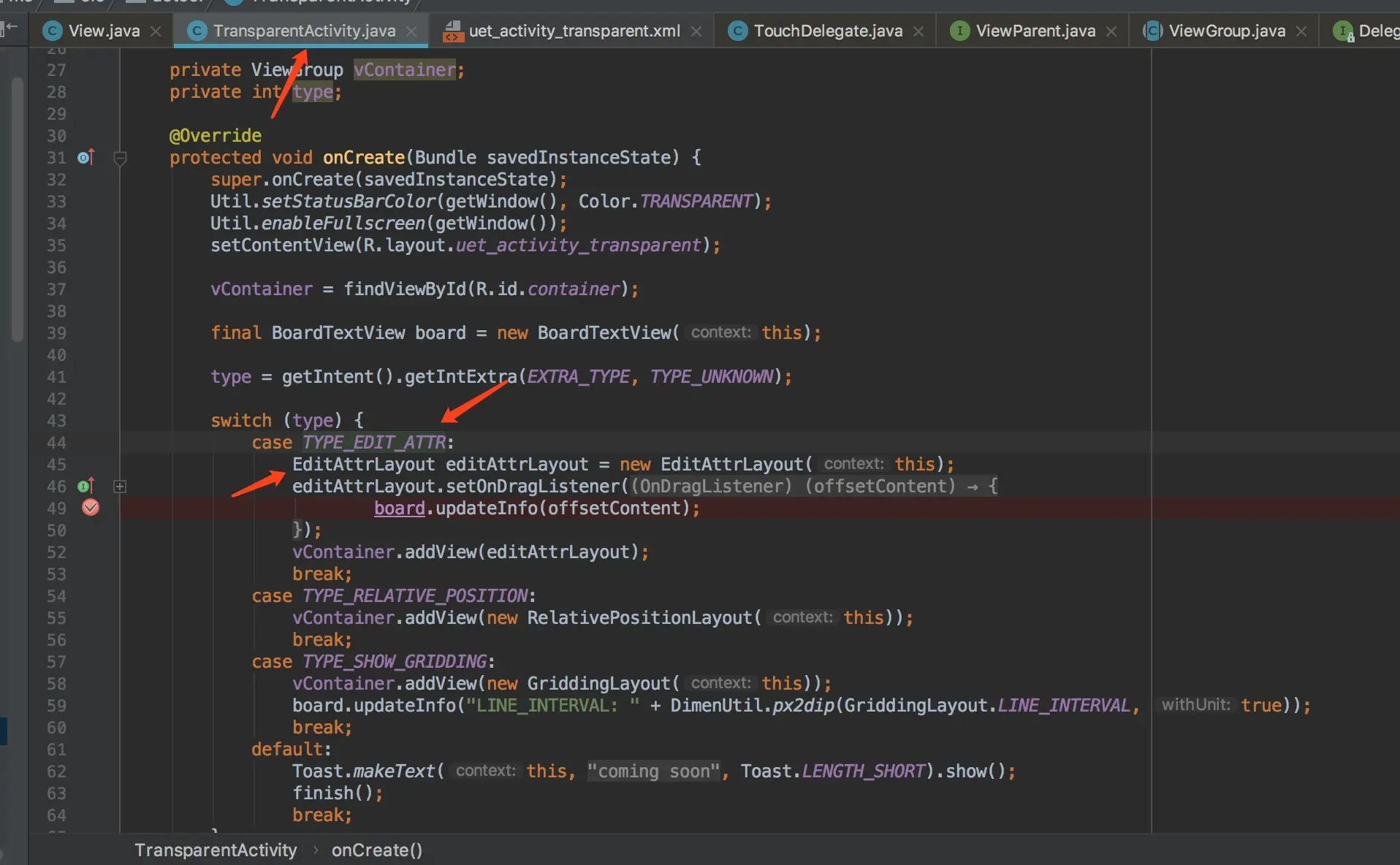This screenshot has height=865, width=1400.
Task: Click the type field name on line 28
Action: click(x=313, y=91)
